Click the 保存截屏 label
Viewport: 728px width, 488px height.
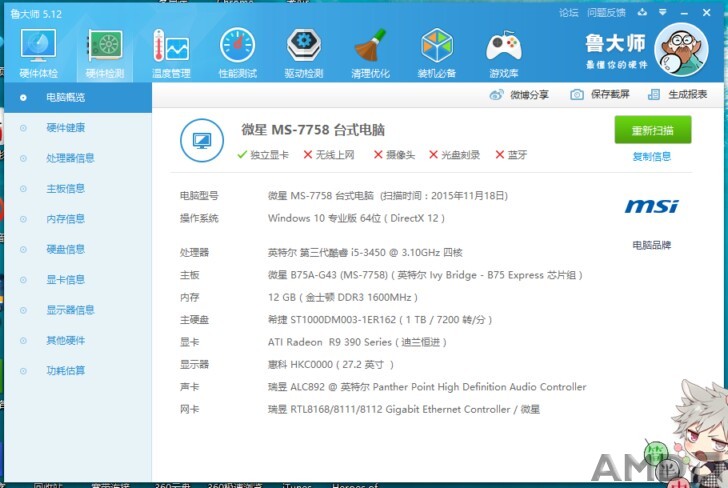610,95
